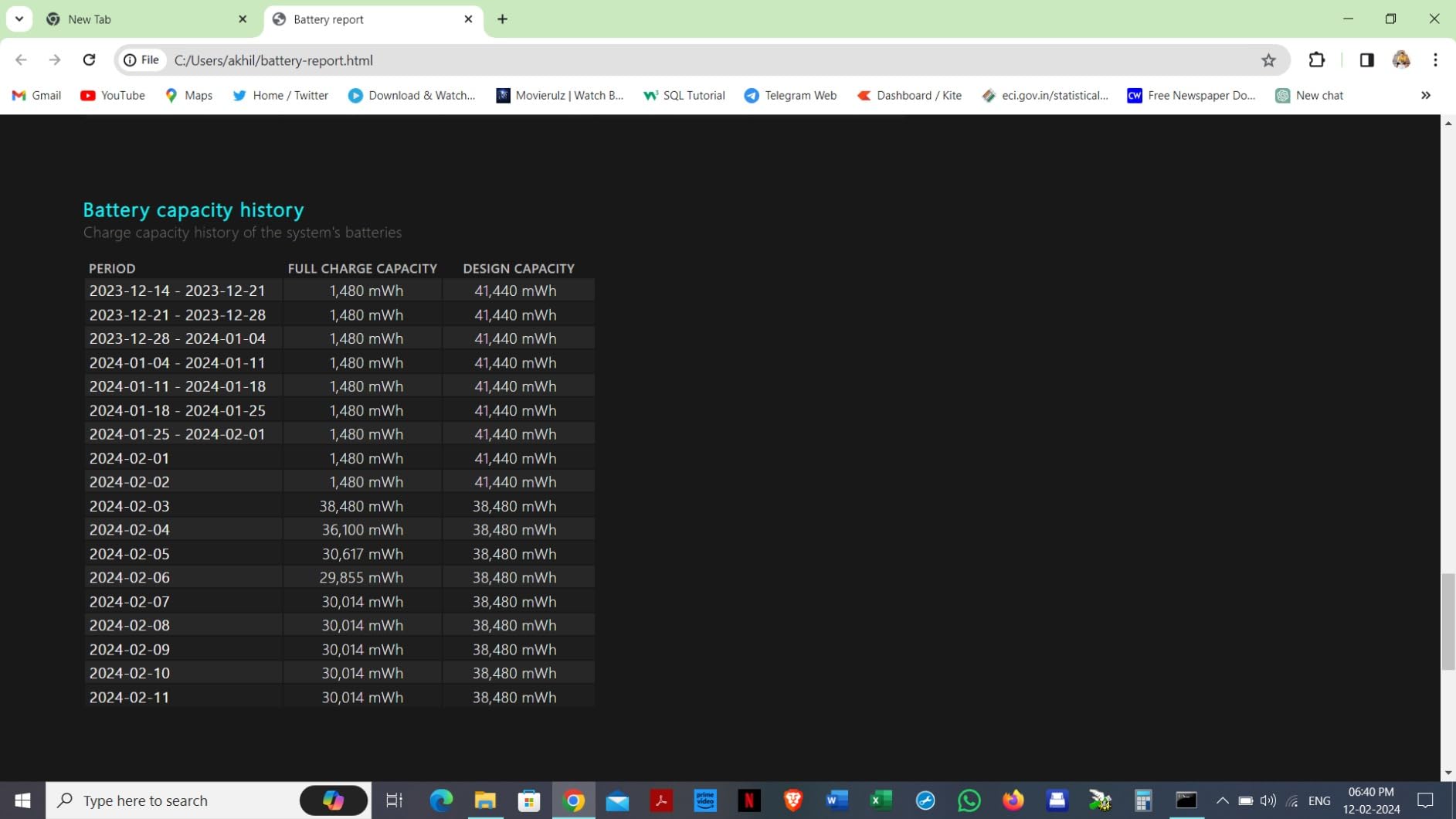Image resolution: width=1456 pixels, height=819 pixels.
Task: Open a new tab with plus button
Action: point(503,19)
